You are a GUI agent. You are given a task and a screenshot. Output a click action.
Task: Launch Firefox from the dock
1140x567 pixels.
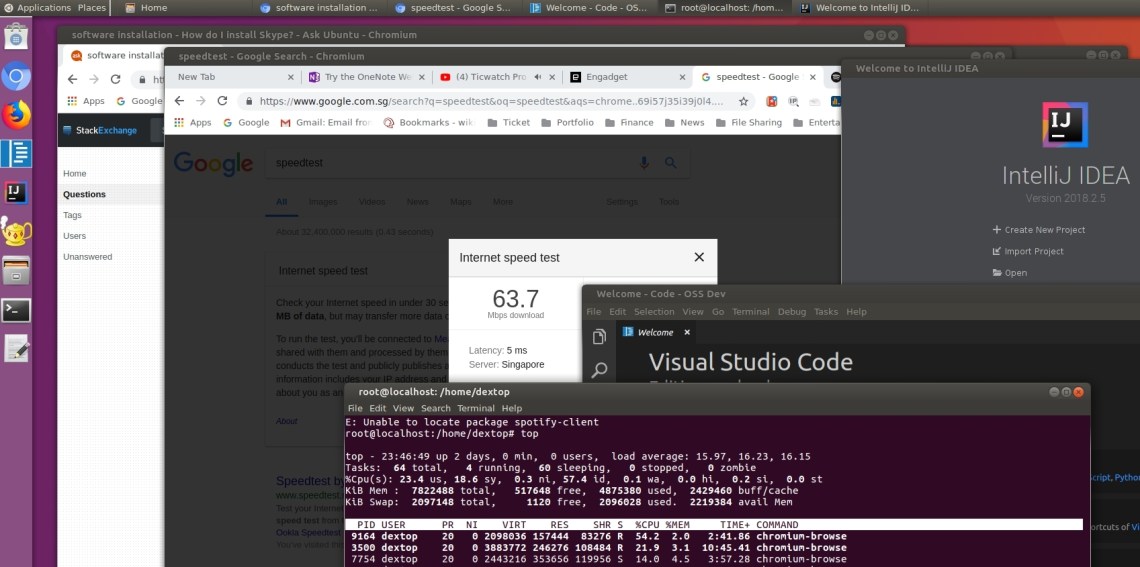point(16,115)
